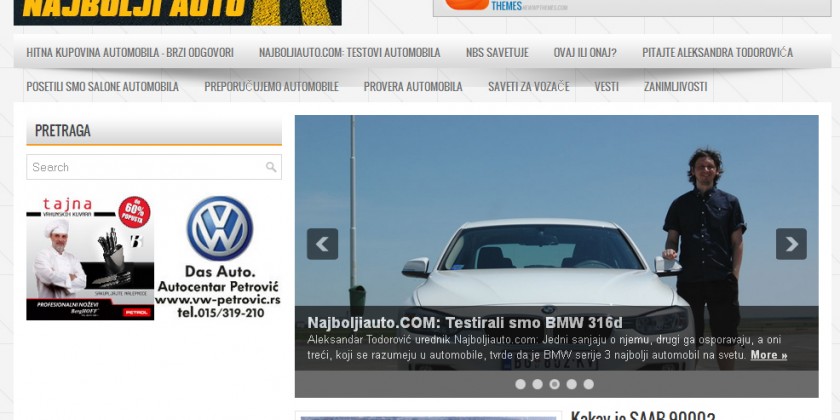Click the next slide arrow on slider
840x420 pixels.
pyautogui.click(x=791, y=244)
